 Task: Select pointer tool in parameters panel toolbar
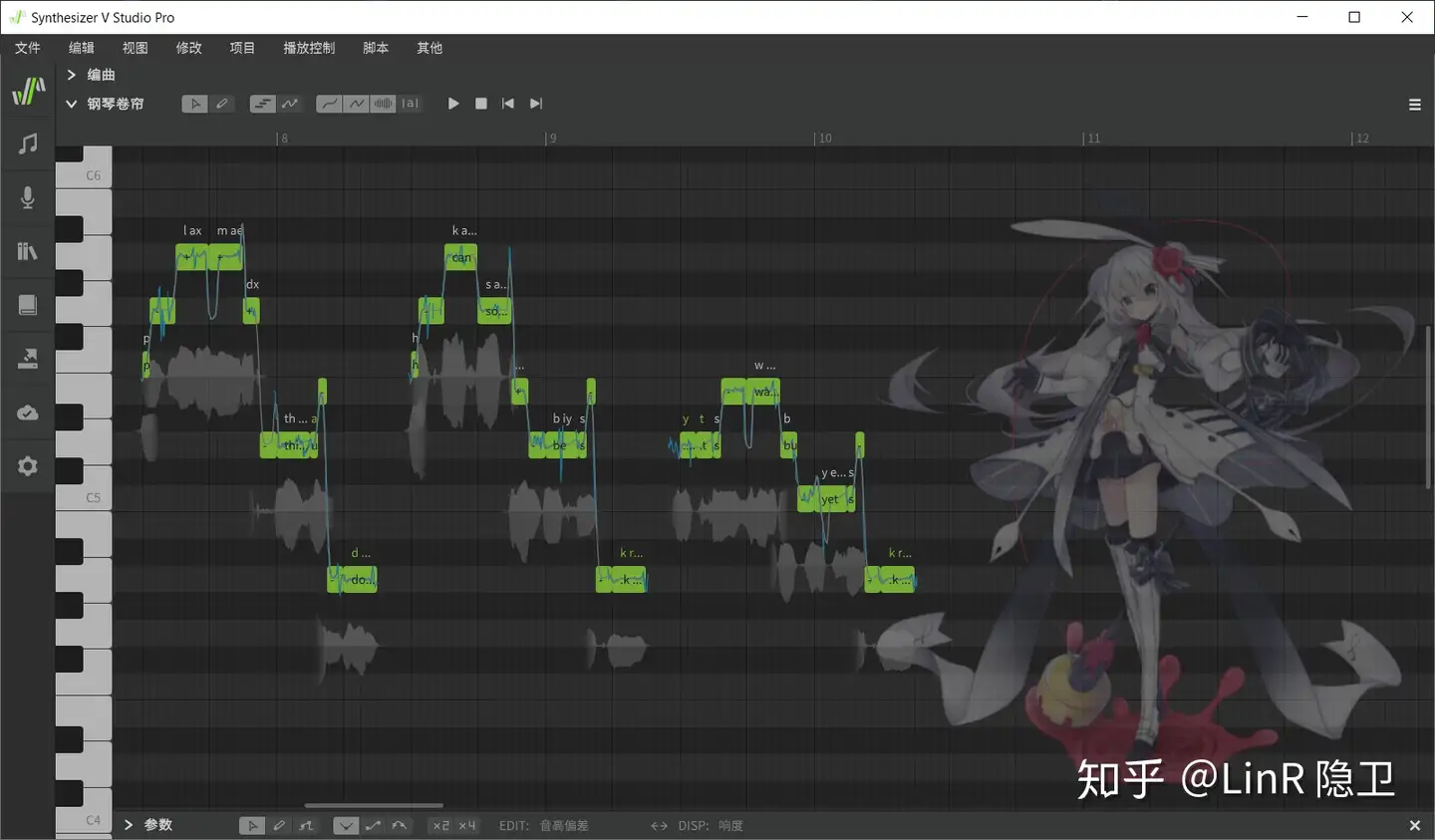pos(252,825)
